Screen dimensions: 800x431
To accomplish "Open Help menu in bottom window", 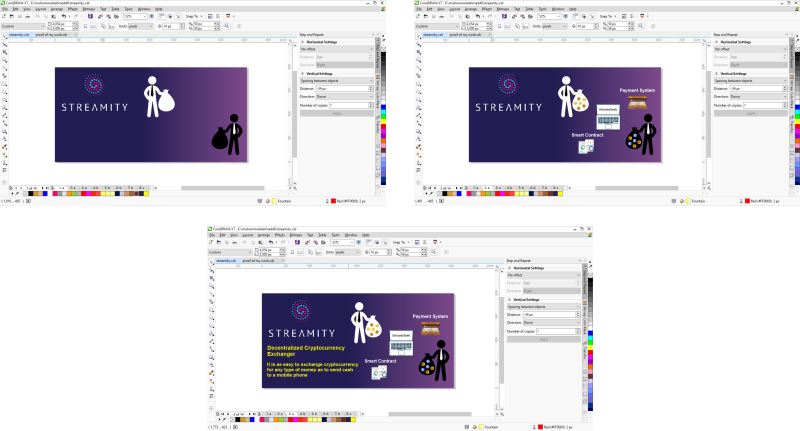I will point(365,235).
